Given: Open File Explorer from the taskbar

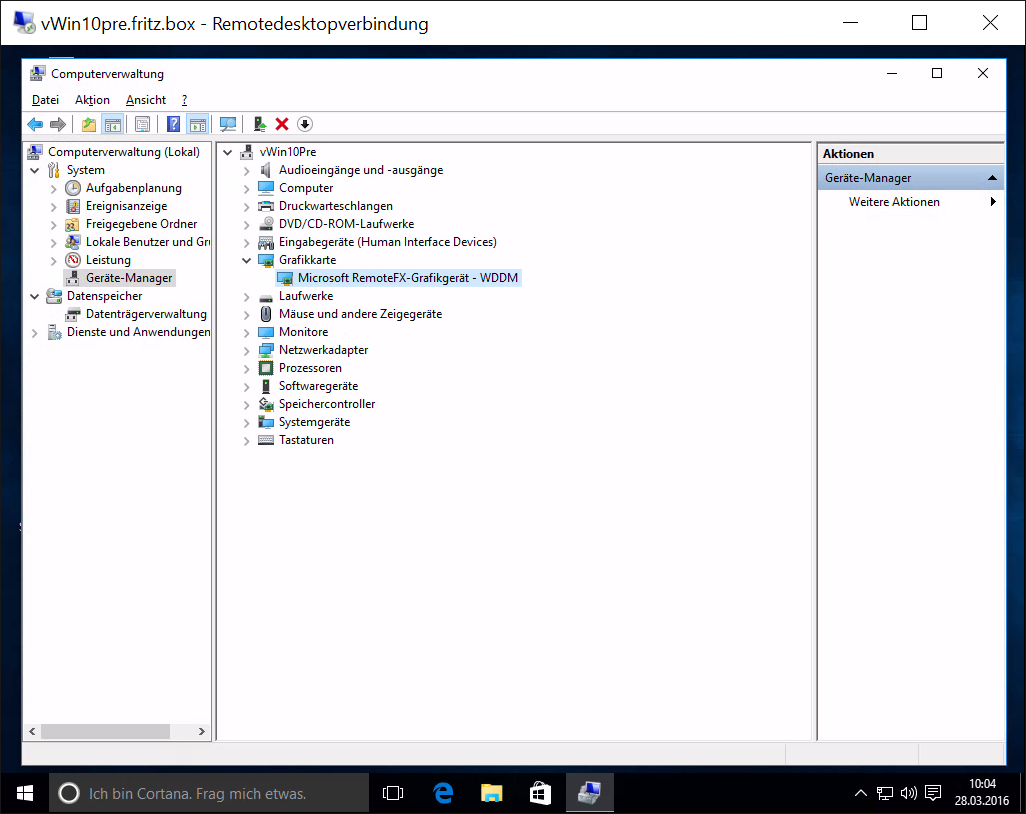Looking at the screenshot, I should (491, 793).
